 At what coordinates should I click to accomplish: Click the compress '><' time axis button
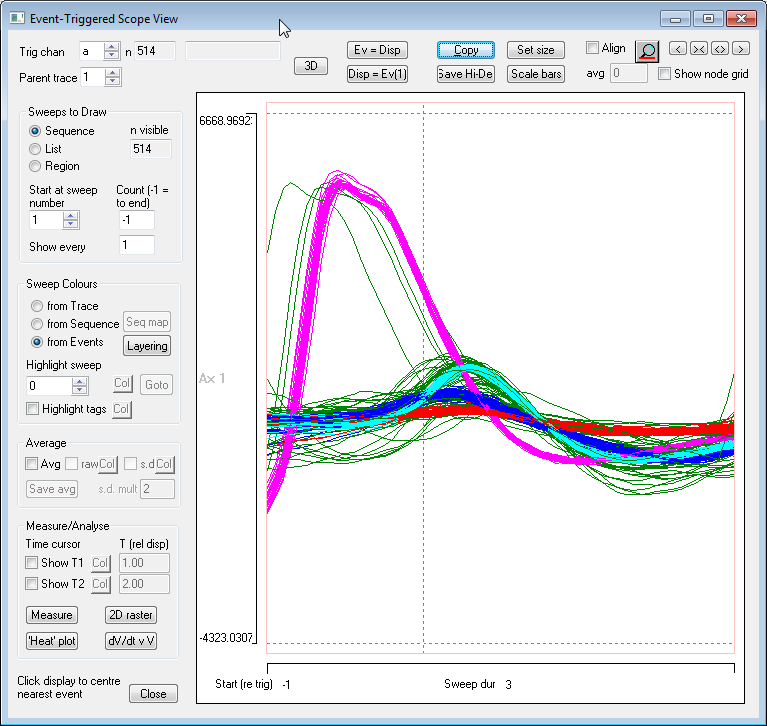[699, 49]
